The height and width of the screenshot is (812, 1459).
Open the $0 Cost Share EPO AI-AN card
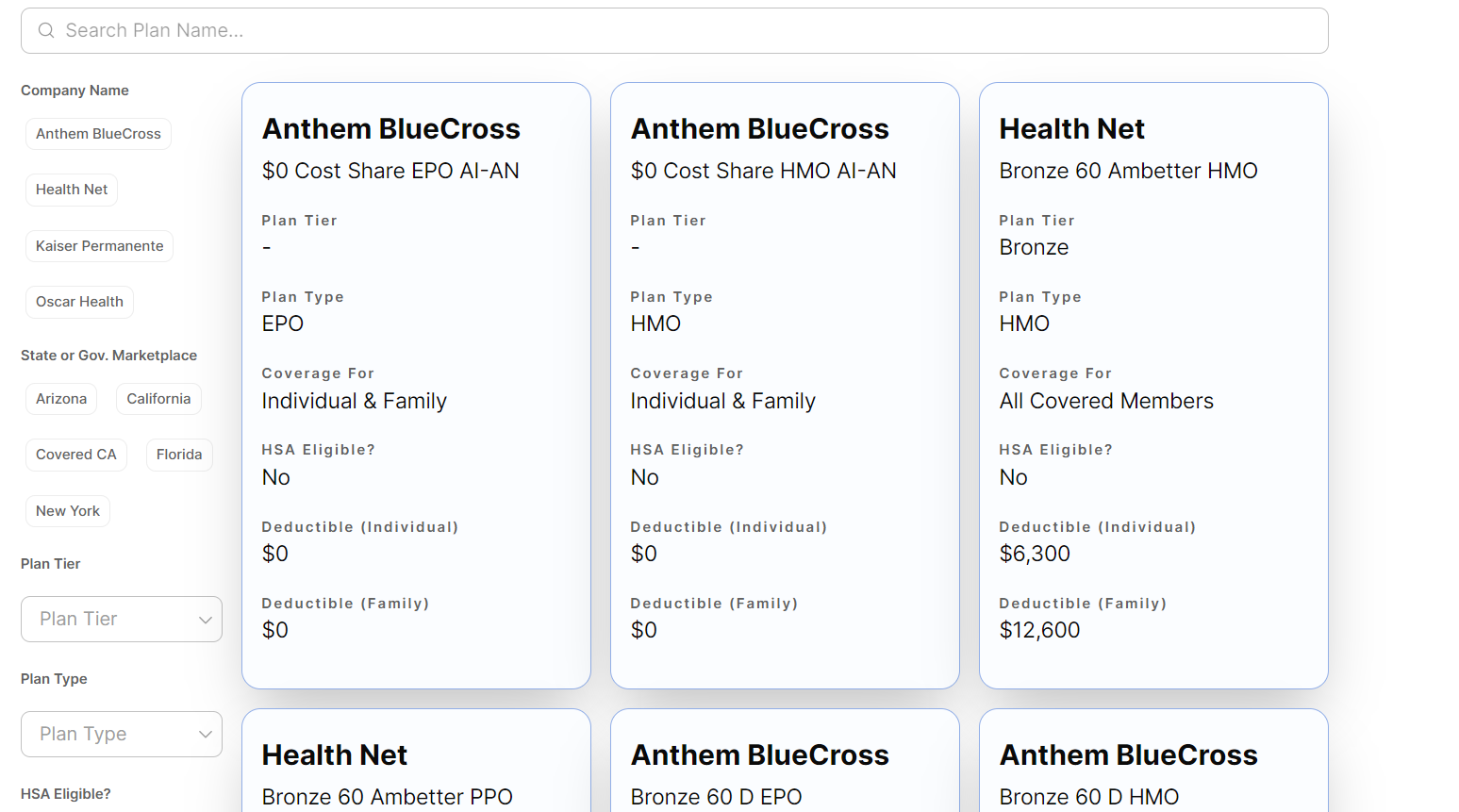[416, 386]
